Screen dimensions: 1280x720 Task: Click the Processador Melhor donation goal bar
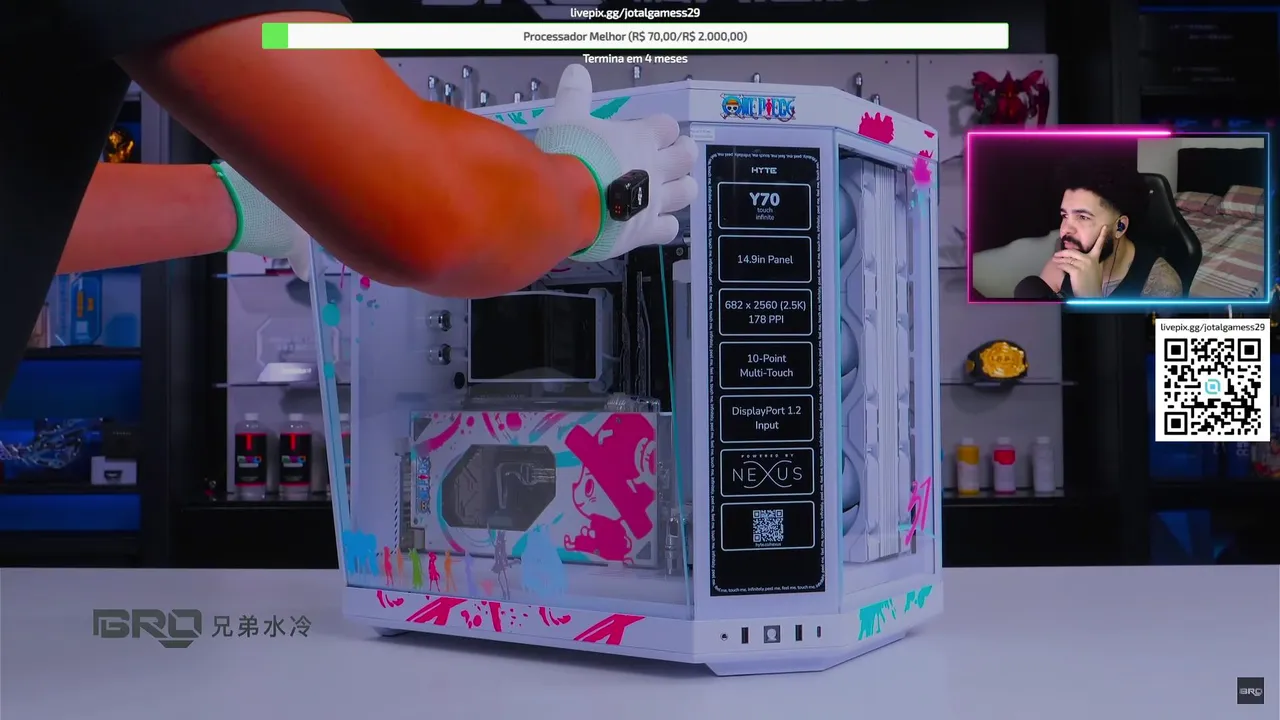[x=635, y=36]
